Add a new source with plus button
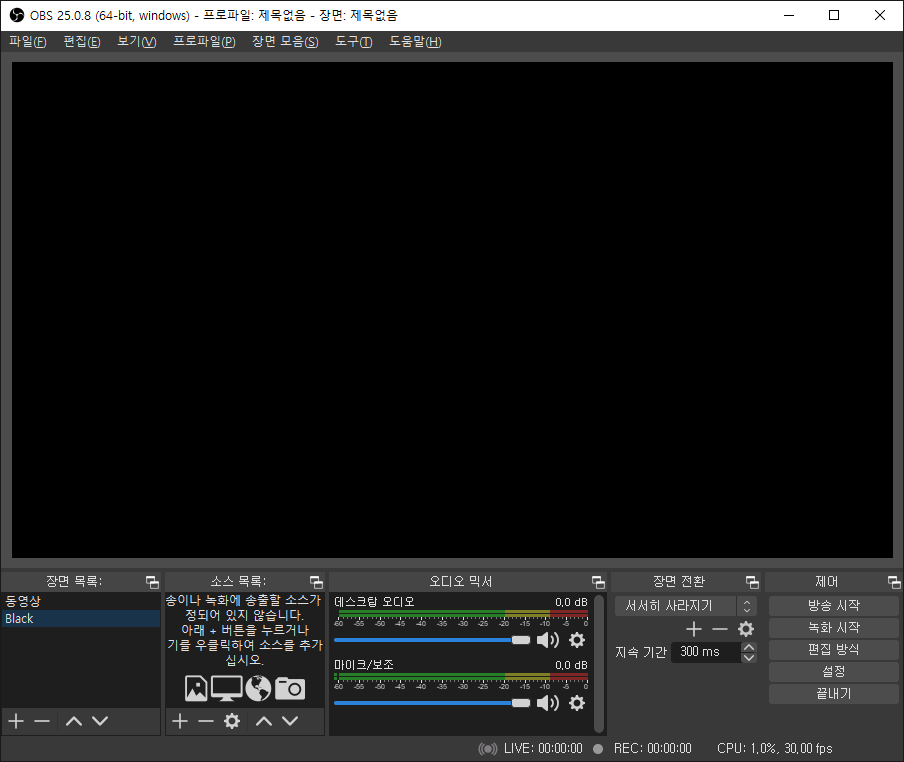904x762 pixels. coord(180,721)
